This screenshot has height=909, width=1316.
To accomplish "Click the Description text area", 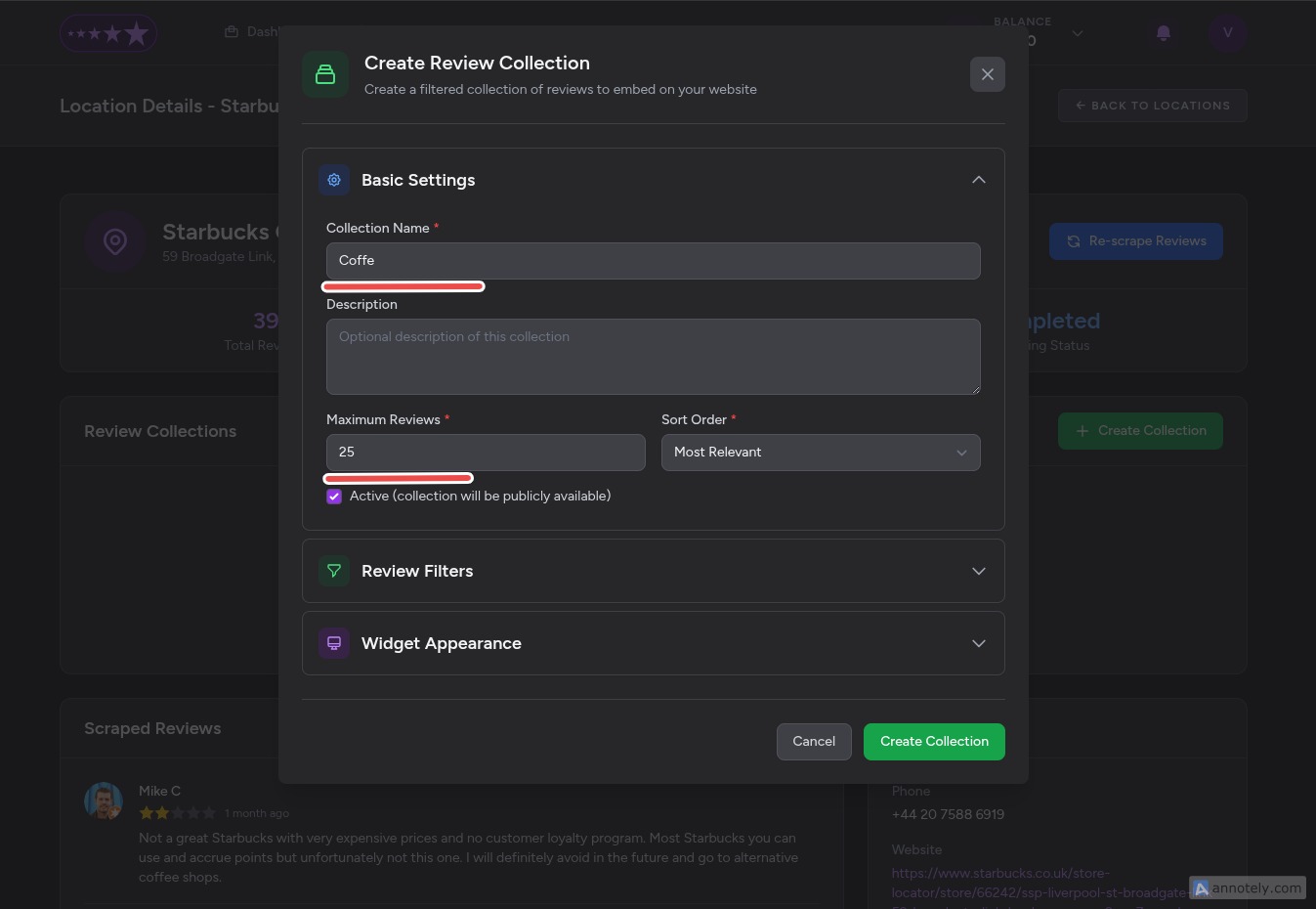I will pos(653,357).
